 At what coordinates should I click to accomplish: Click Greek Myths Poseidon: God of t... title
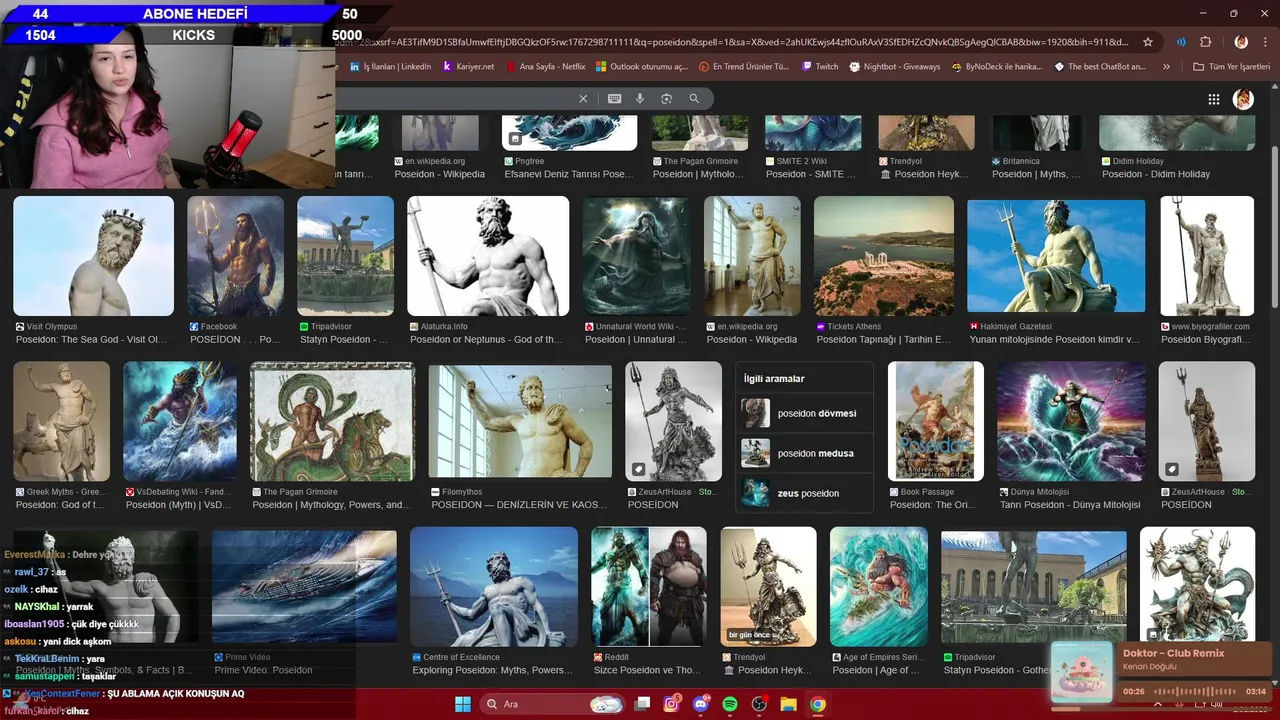61,505
